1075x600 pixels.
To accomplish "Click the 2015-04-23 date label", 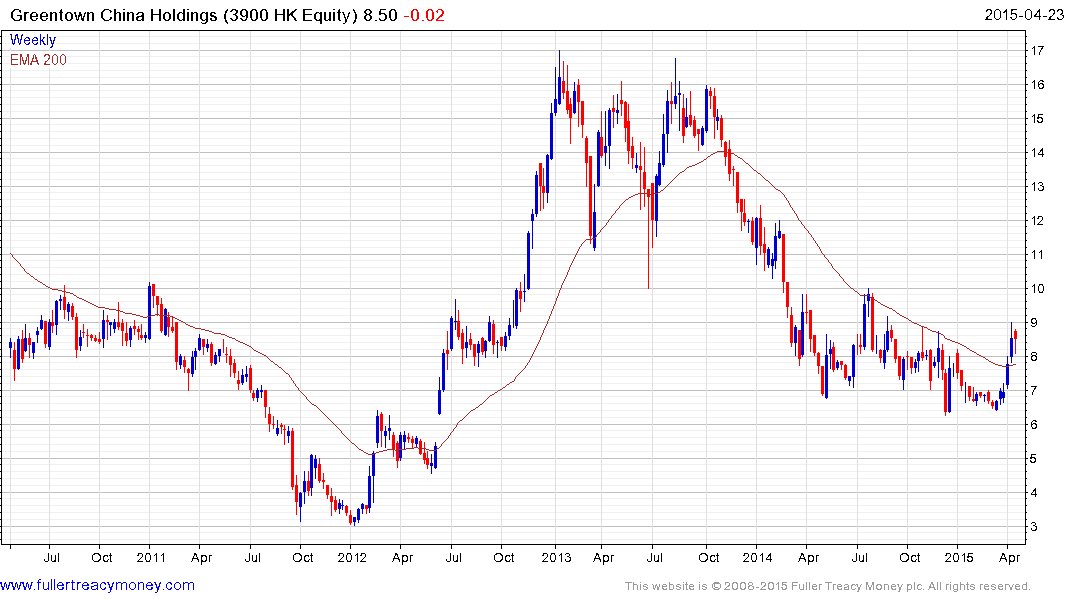I will click(1025, 15).
